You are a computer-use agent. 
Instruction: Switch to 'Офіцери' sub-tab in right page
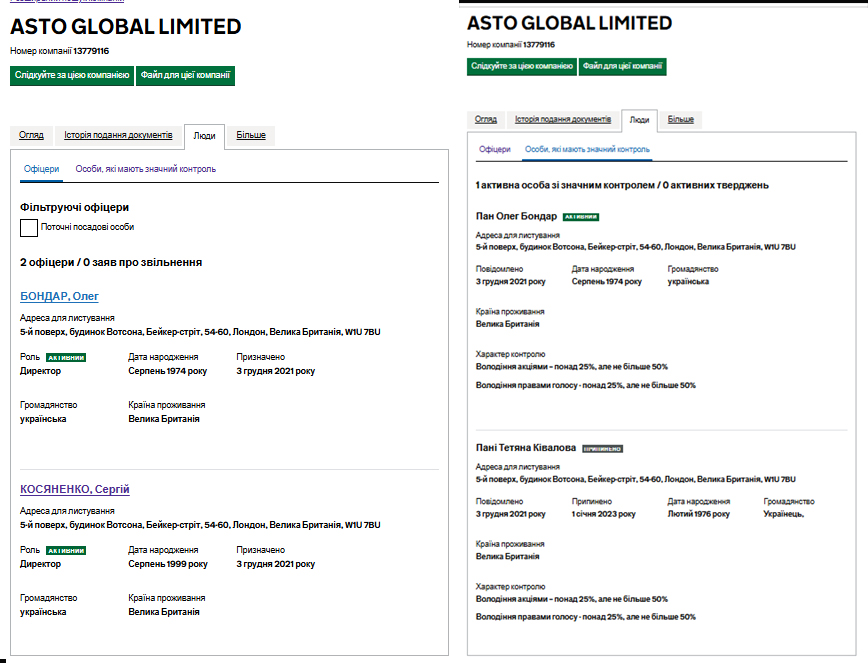click(495, 149)
